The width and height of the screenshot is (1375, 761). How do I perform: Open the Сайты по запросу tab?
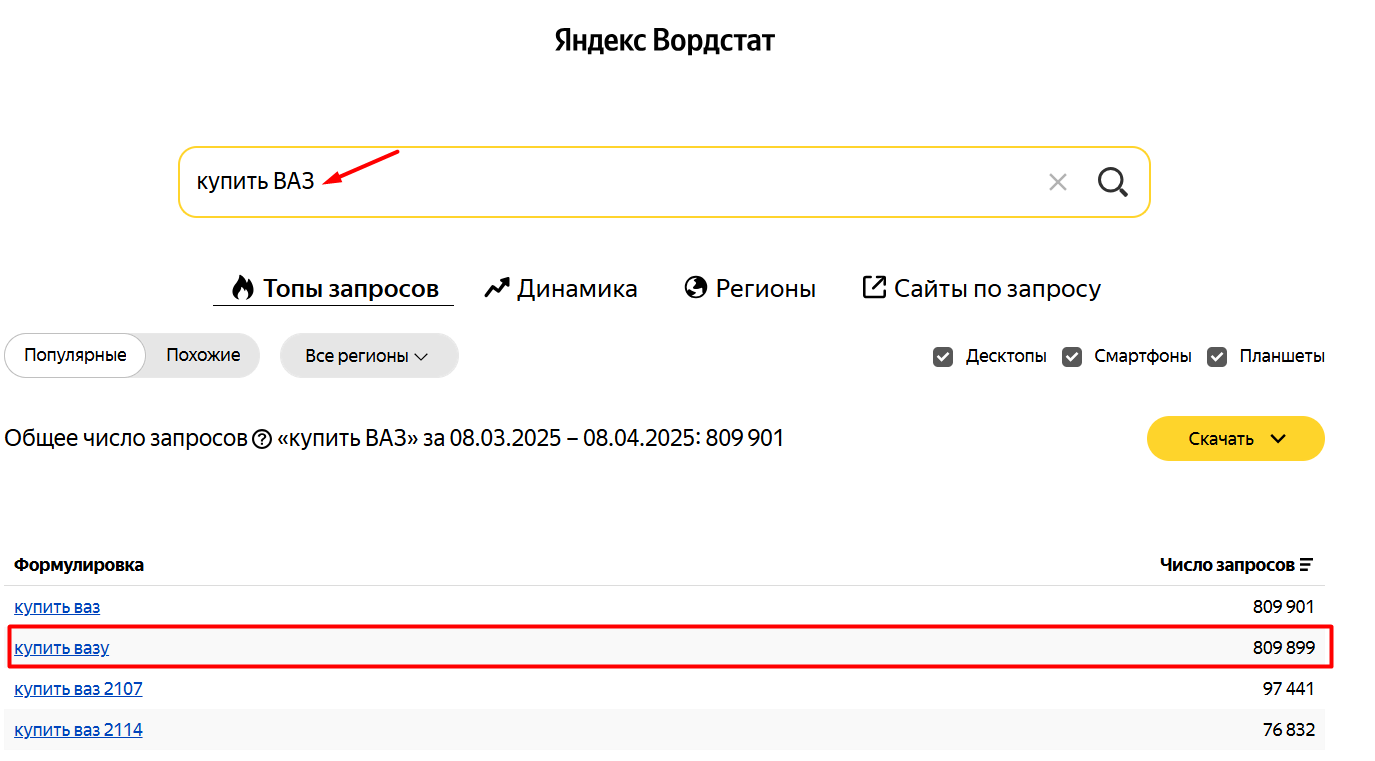pyautogui.click(x=981, y=289)
